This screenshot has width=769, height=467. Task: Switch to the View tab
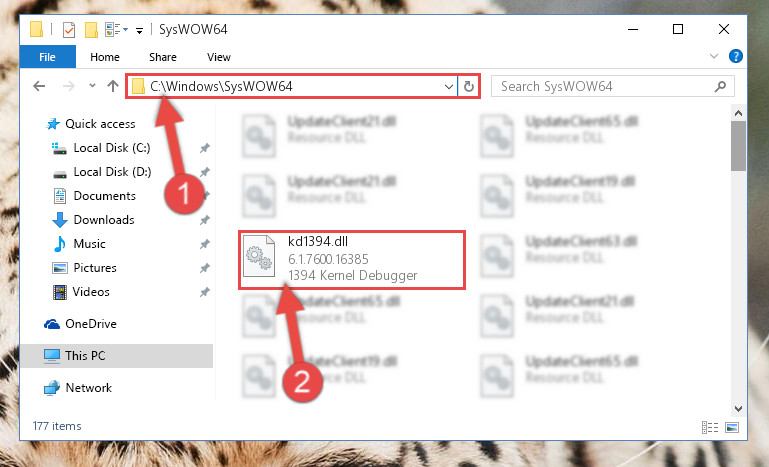219,57
